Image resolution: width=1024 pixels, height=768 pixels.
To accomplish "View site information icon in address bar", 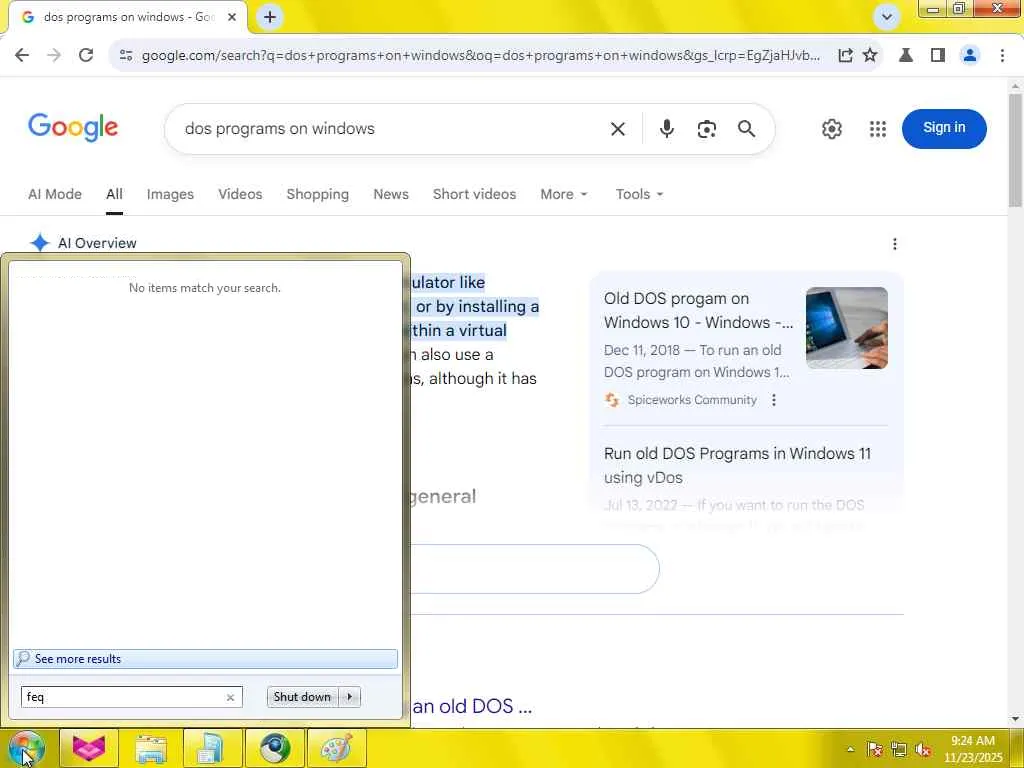I will 126,56.
